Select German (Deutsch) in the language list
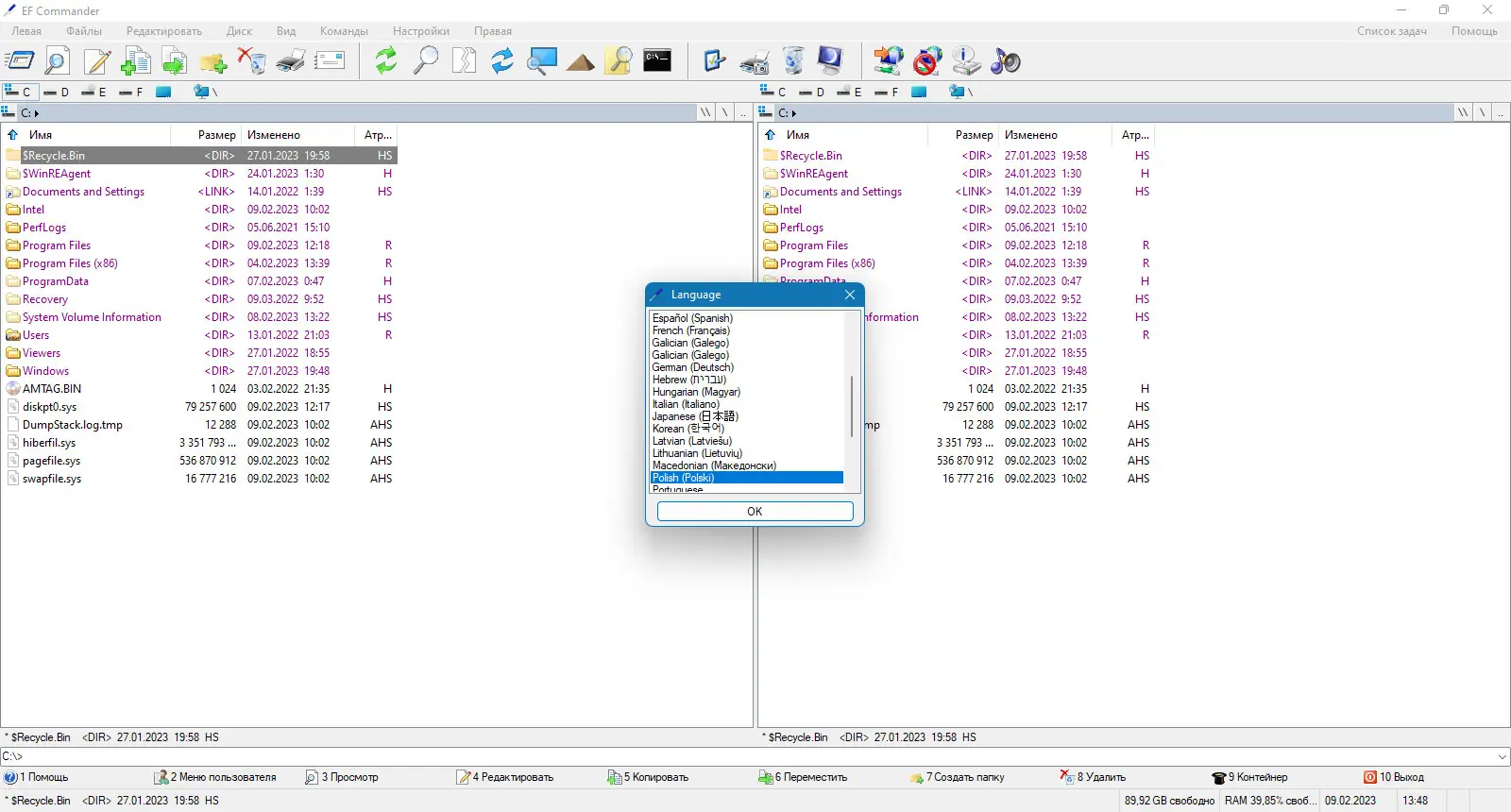Screen dimensions: 1511x812 point(692,367)
